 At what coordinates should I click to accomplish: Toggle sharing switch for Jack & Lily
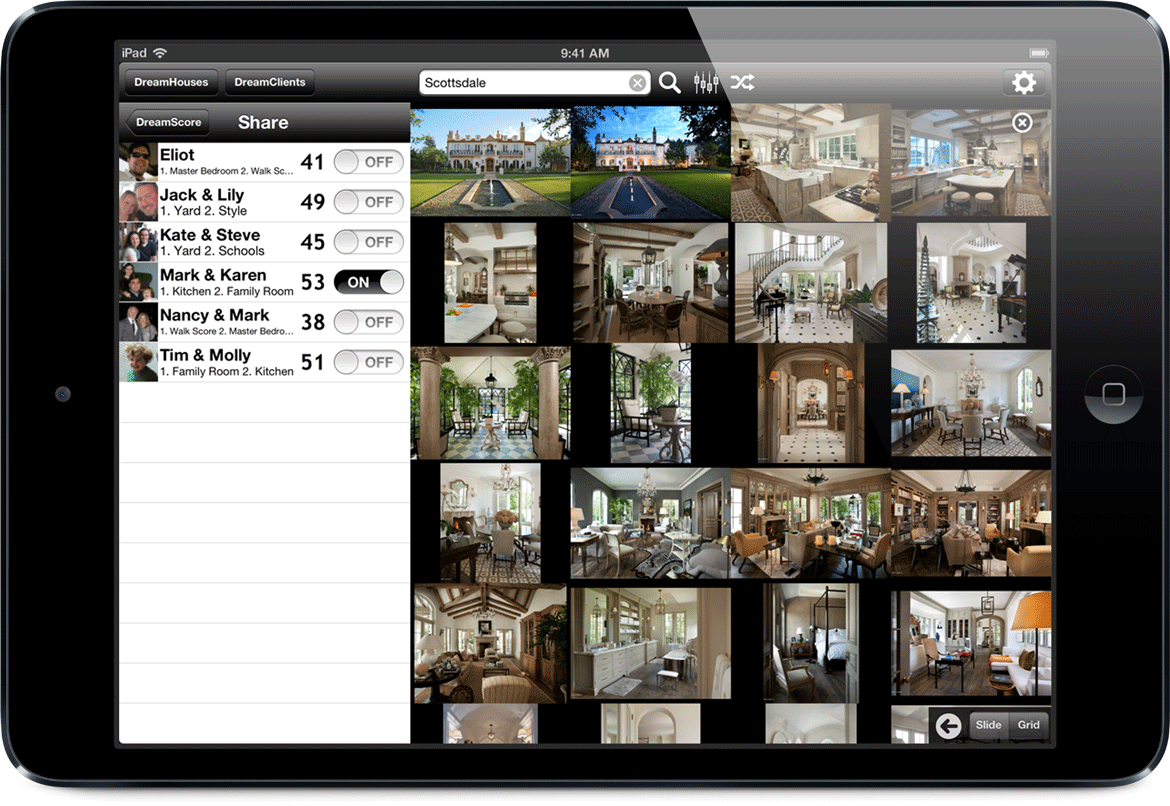(x=369, y=202)
